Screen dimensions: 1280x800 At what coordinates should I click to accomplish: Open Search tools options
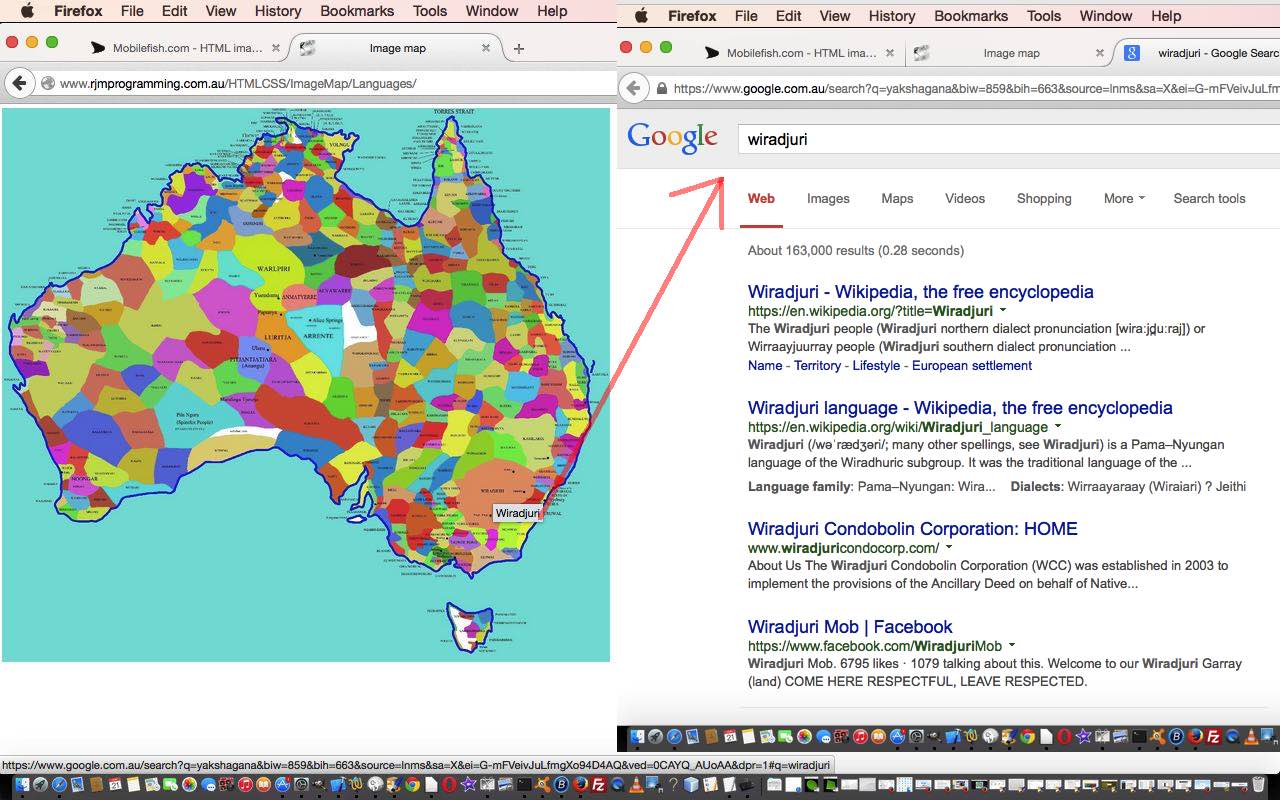(x=1209, y=198)
